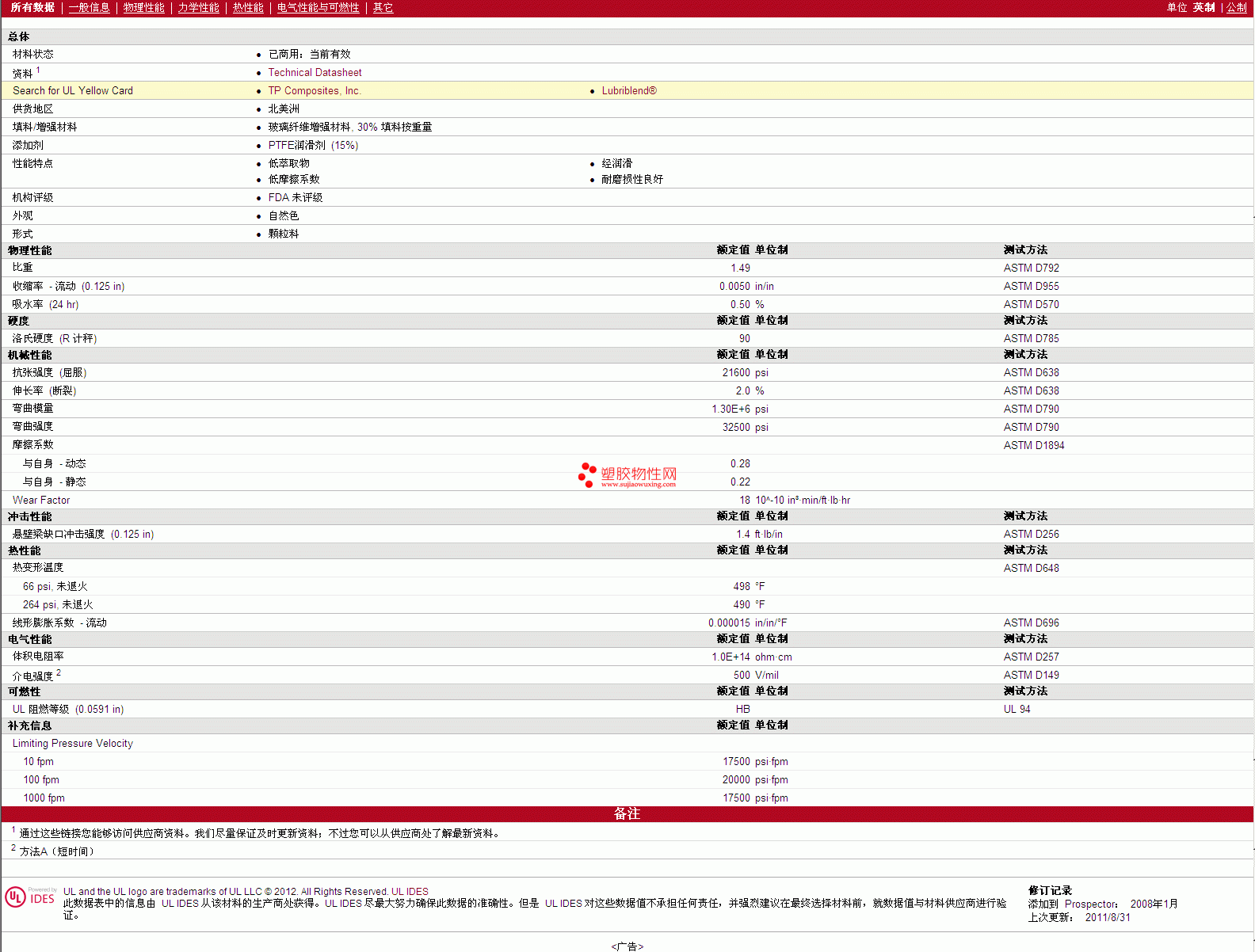Switch to the 其它 tab
The width and height of the screenshot is (1255, 952).
pos(383,8)
